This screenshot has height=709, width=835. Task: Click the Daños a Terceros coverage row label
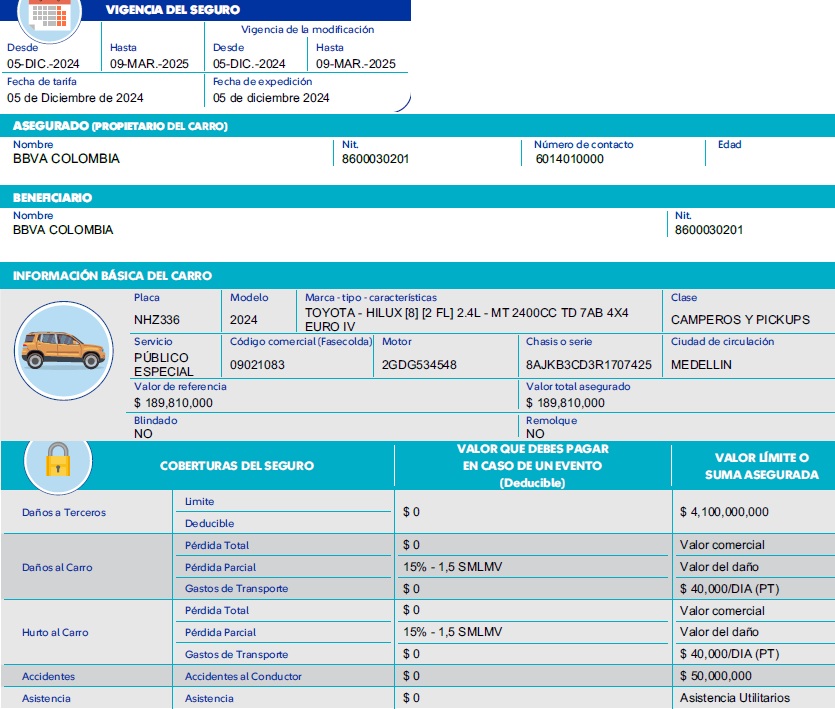click(x=64, y=513)
